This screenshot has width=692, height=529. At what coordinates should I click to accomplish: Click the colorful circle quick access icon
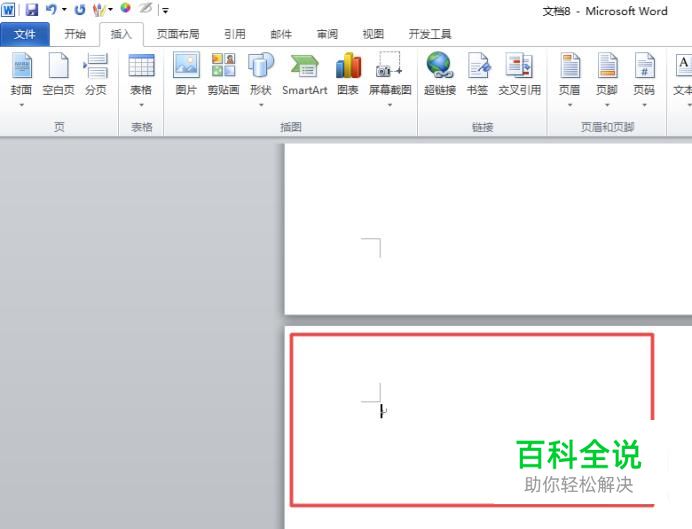[x=126, y=8]
